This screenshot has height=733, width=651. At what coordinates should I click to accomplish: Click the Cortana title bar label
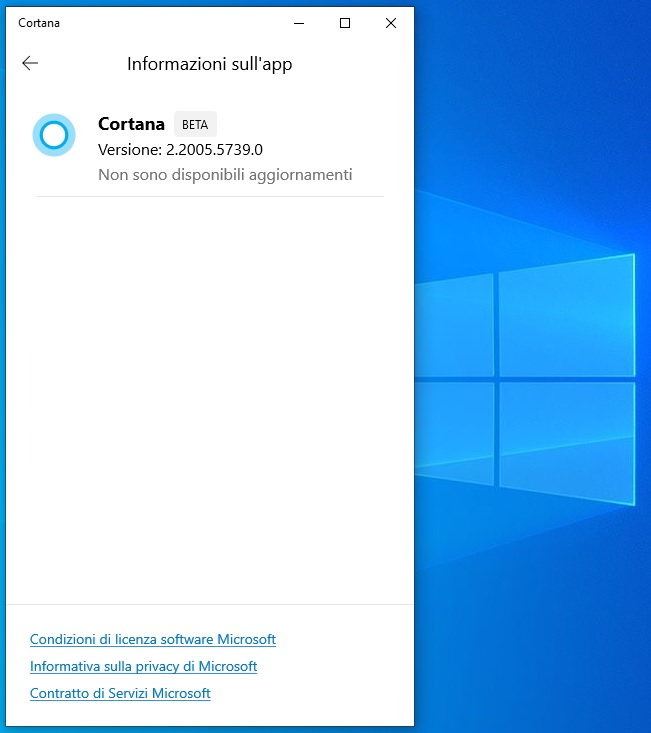[x=39, y=23]
